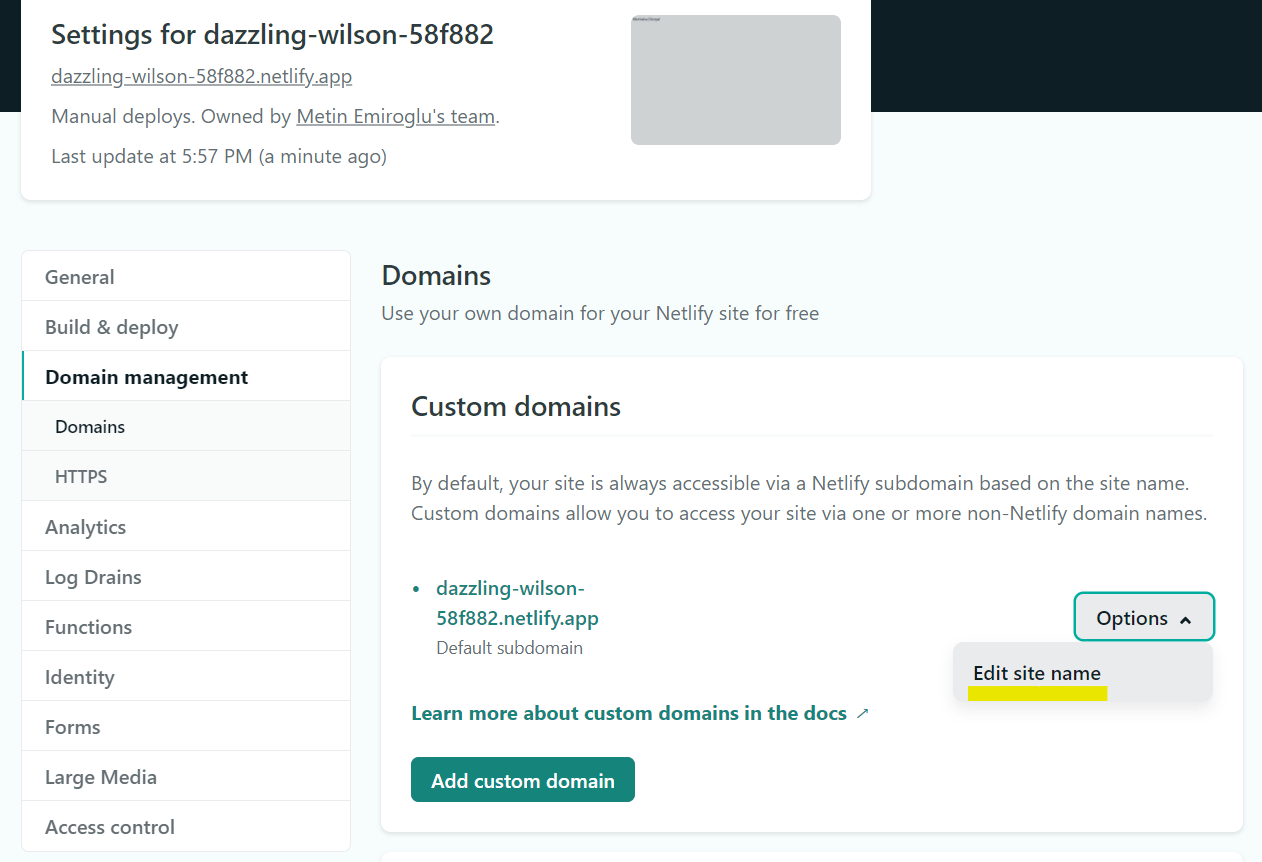The width and height of the screenshot is (1262, 862).
Task: Open Metin Emiroglu's team link
Action: (396, 116)
